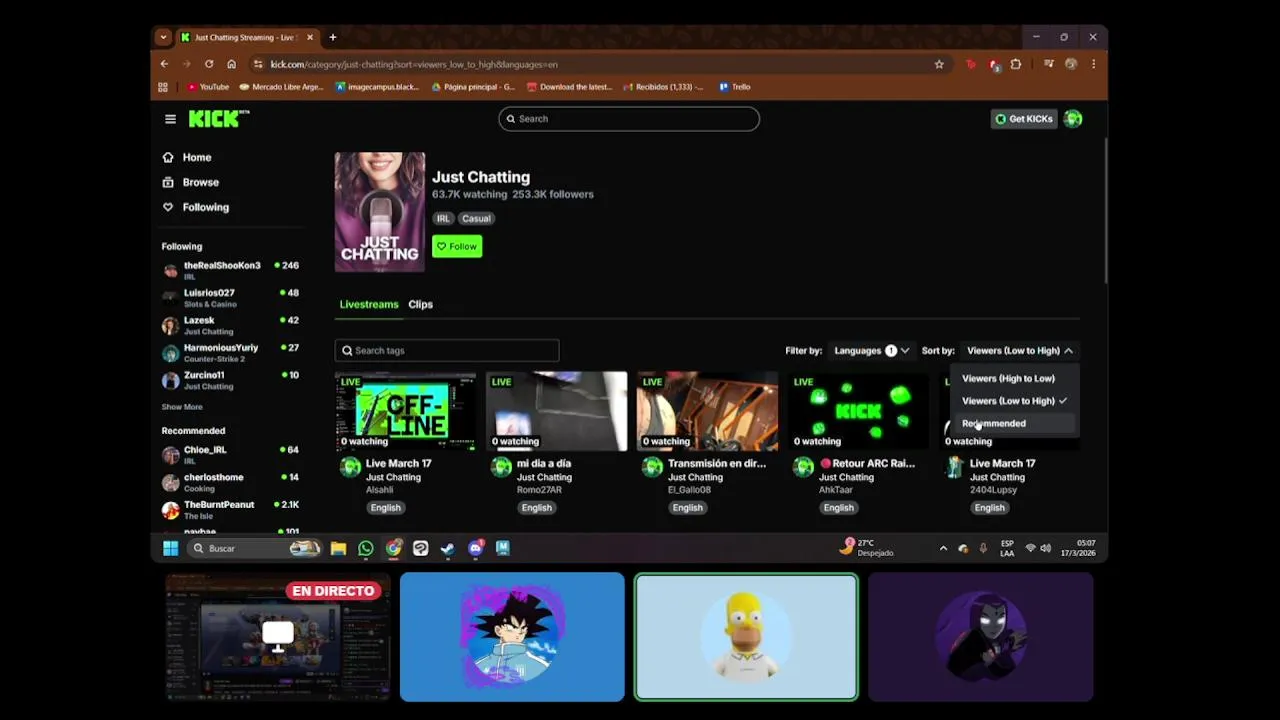Open the Mercado Libre bookmark
Image resolution: width=1280 pixels, height=720 pixels.
281,87
